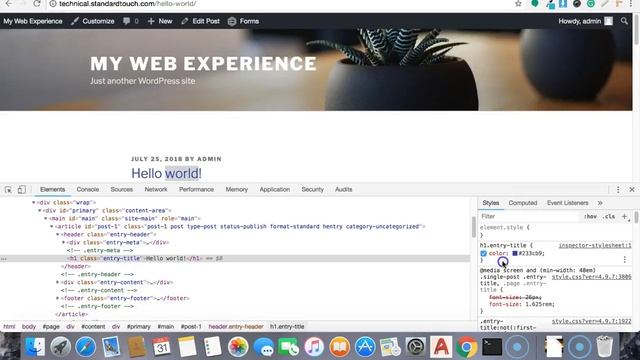Open the App Store dock icon
Screen dimensions: 640x360
365,347
